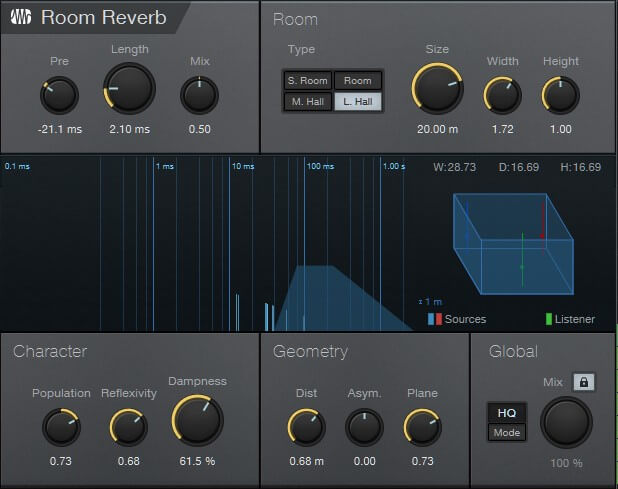The height and width of the screenshot is (489, 618).
Task: Click the -21.1 ms Pre value
Action: click(60, 129)
